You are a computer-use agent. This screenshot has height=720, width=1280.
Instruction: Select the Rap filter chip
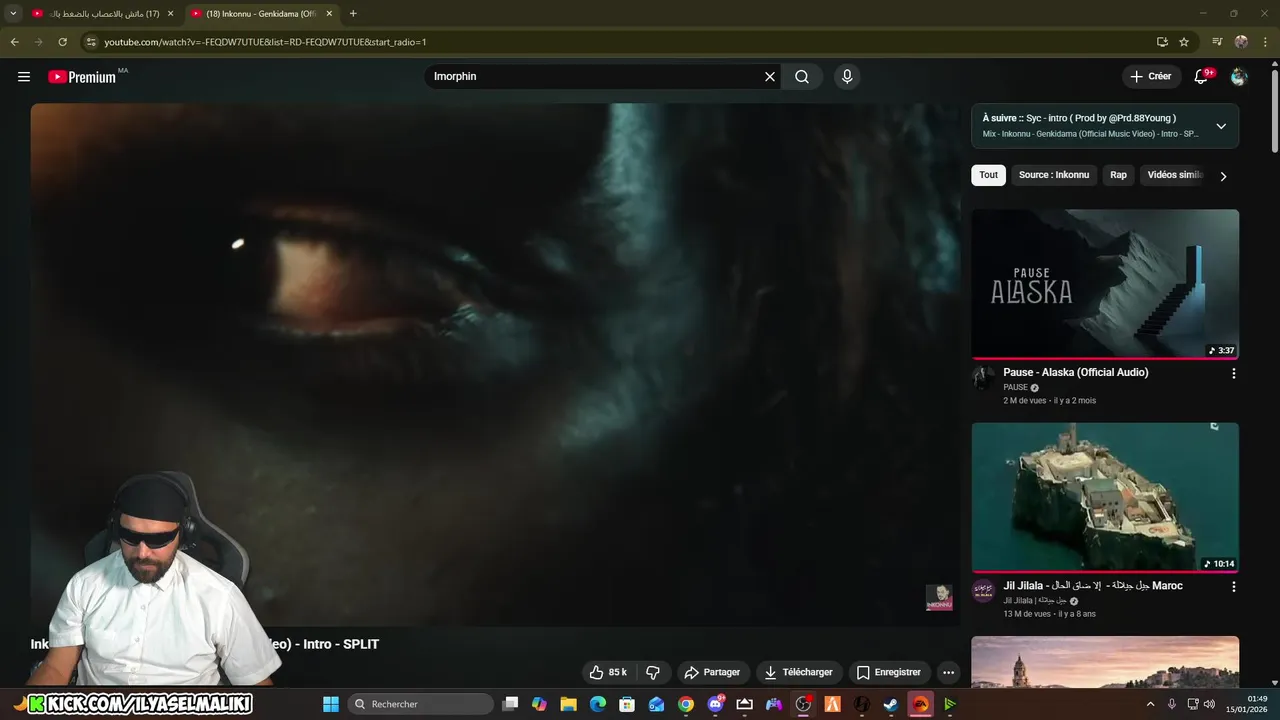[x=1118, y=175]
